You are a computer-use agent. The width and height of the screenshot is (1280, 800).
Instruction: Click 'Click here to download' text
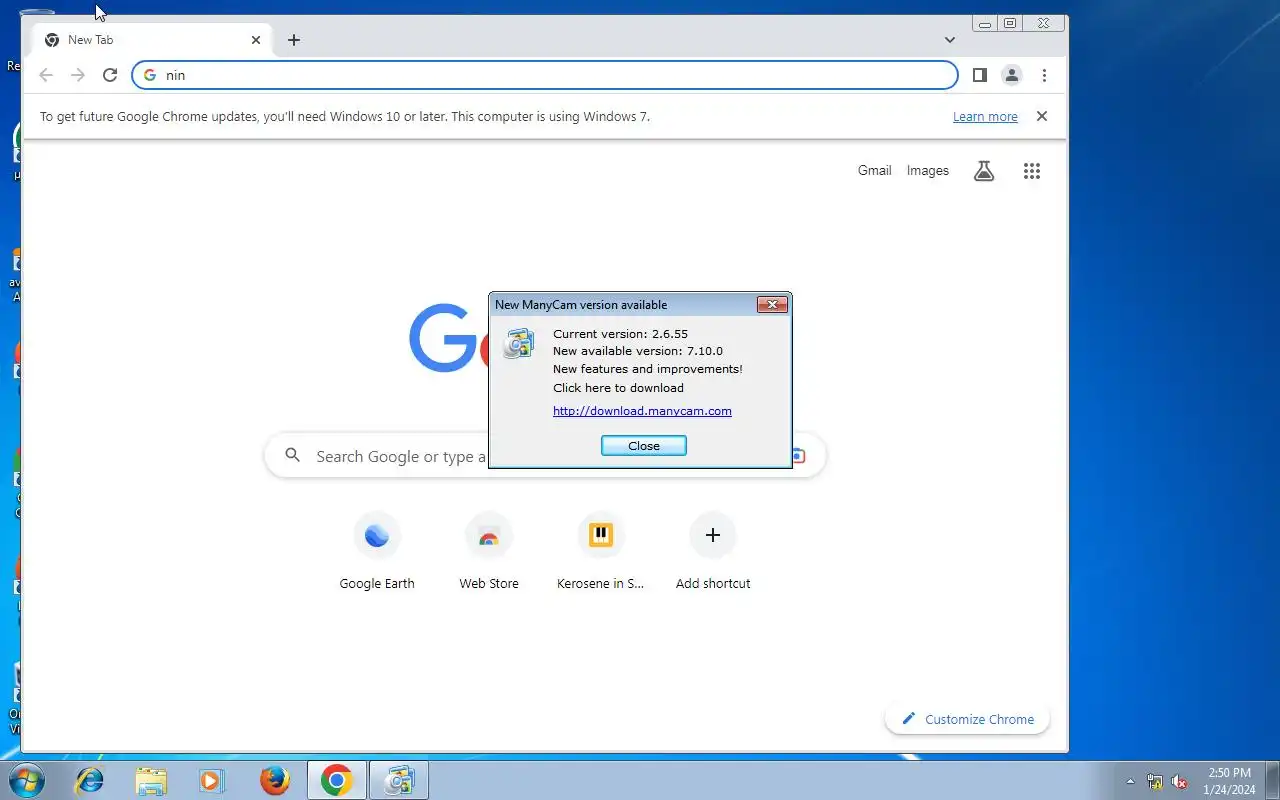[618, 388]
